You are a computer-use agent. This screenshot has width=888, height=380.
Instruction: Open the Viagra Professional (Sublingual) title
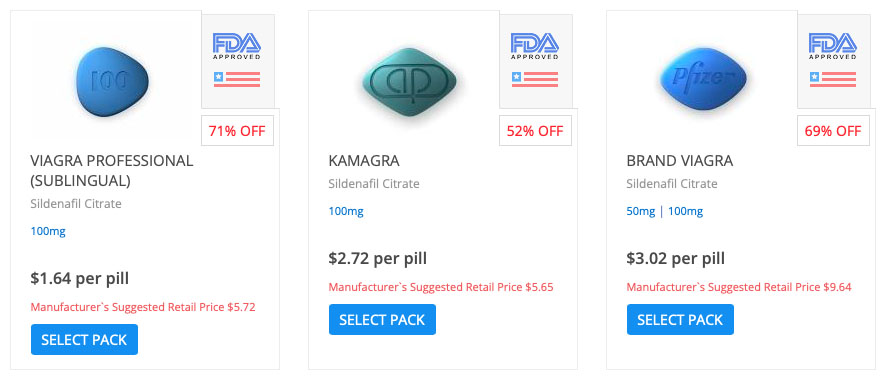coord(112,170)
